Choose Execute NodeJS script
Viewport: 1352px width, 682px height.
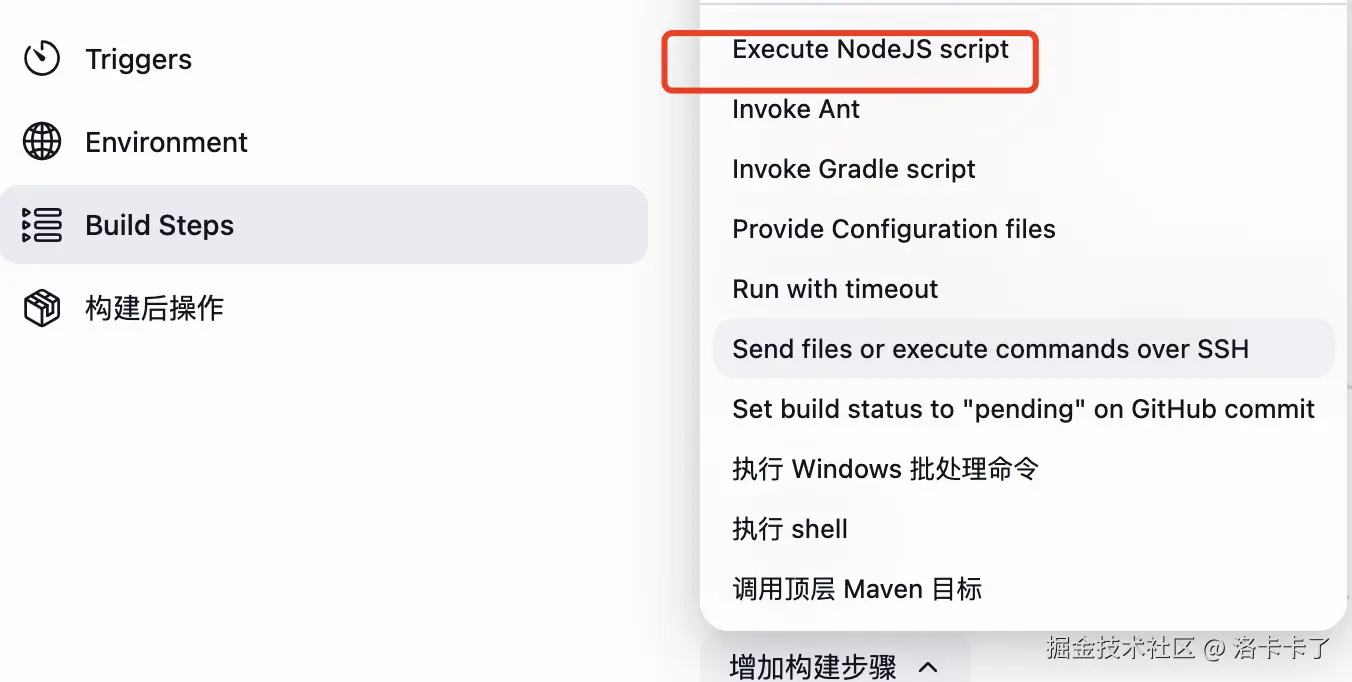870,49
